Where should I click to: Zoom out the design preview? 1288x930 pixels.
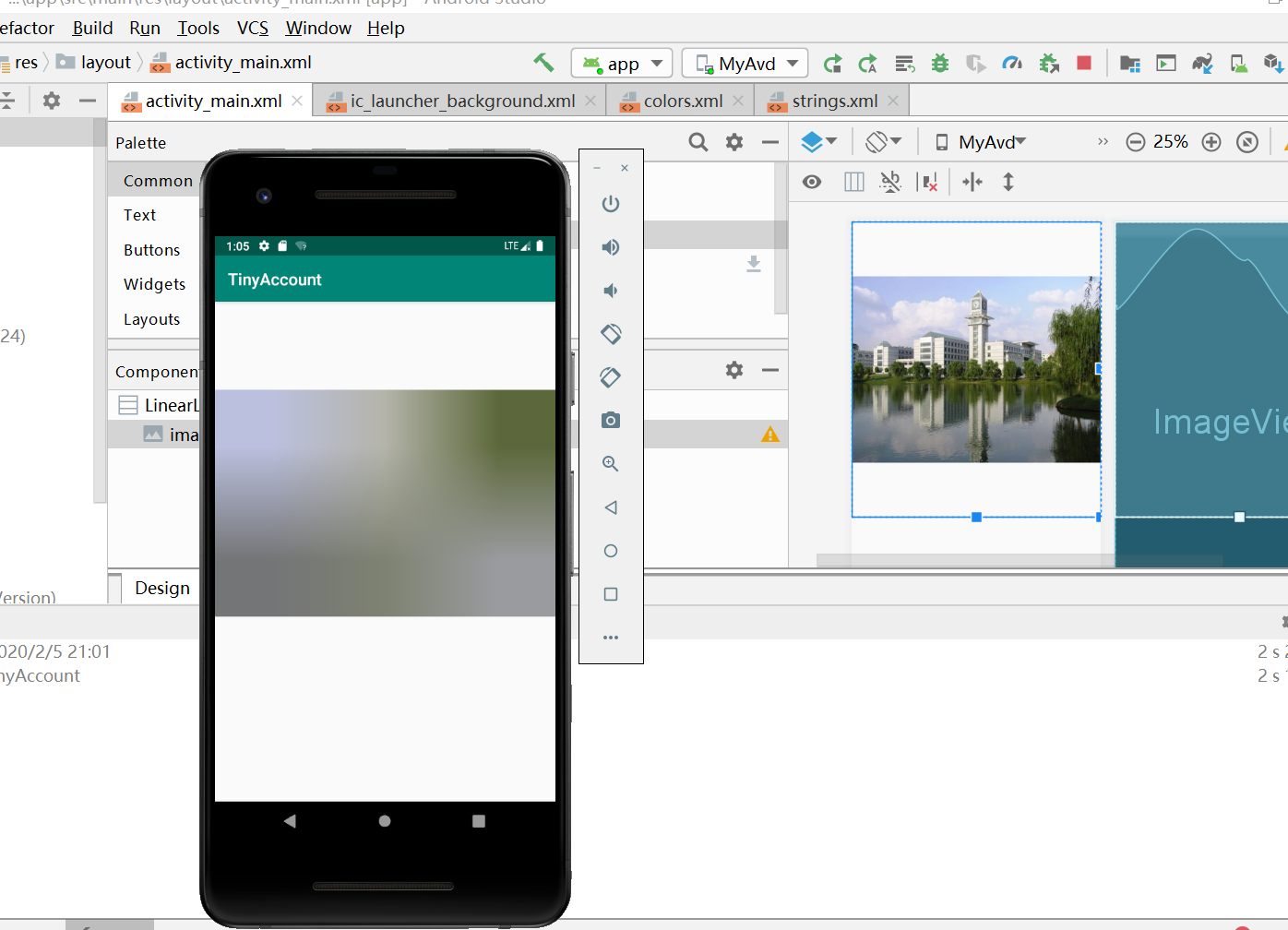coord(1136,142)
